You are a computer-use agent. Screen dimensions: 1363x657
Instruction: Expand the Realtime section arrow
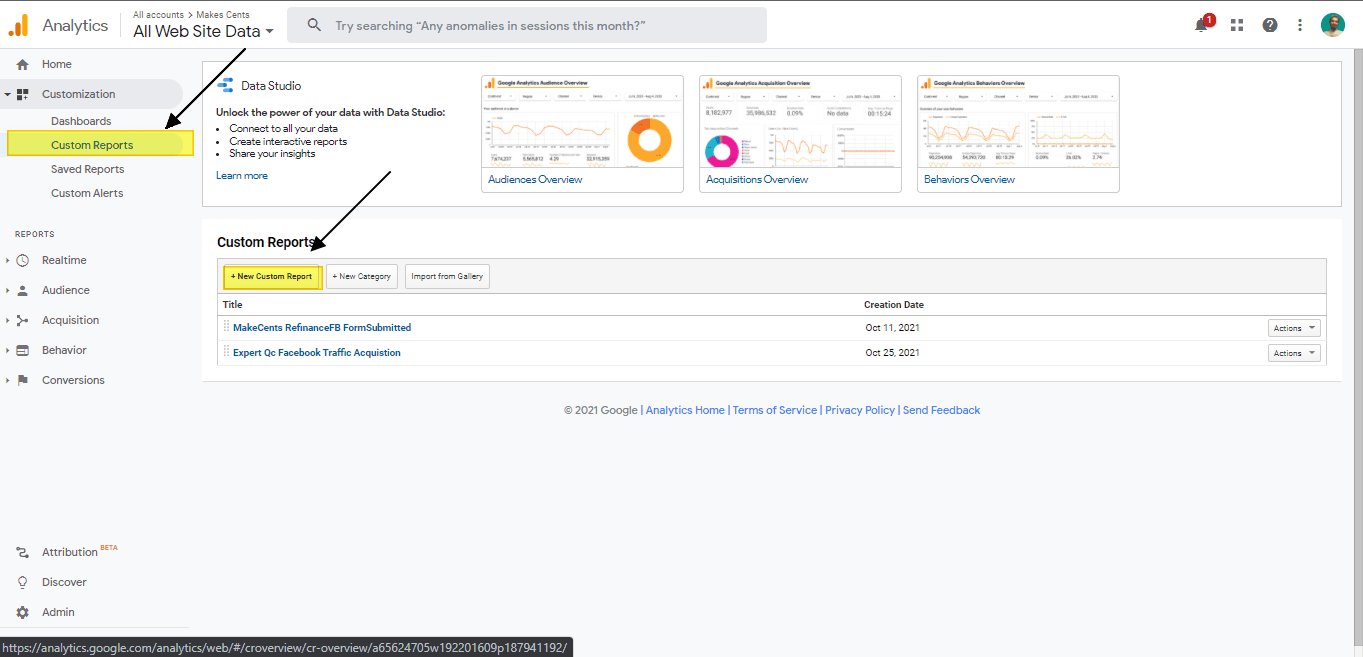point(8,260)
